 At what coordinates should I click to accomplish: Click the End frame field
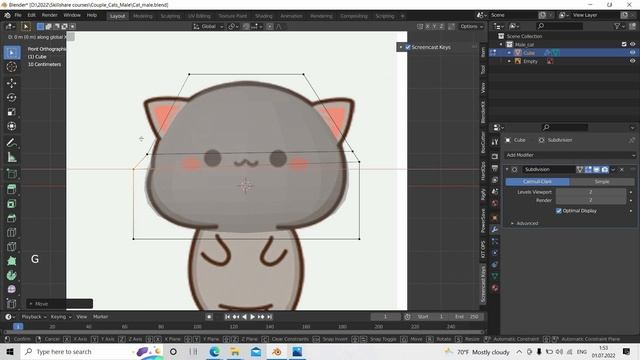(x=467, y=317)
